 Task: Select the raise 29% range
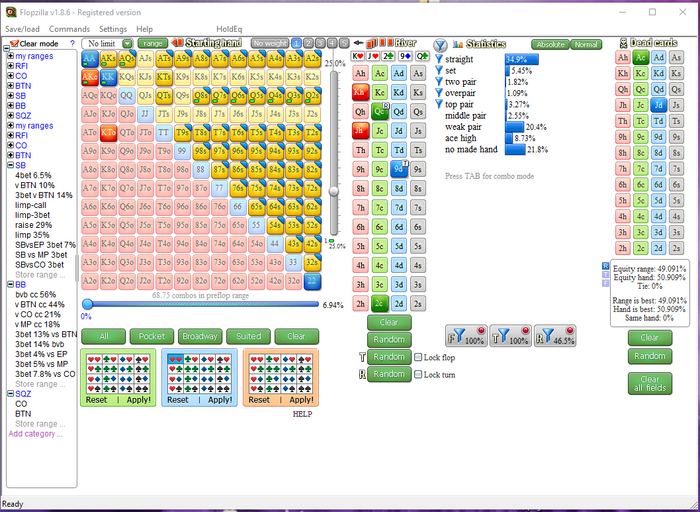pos(33,225)
